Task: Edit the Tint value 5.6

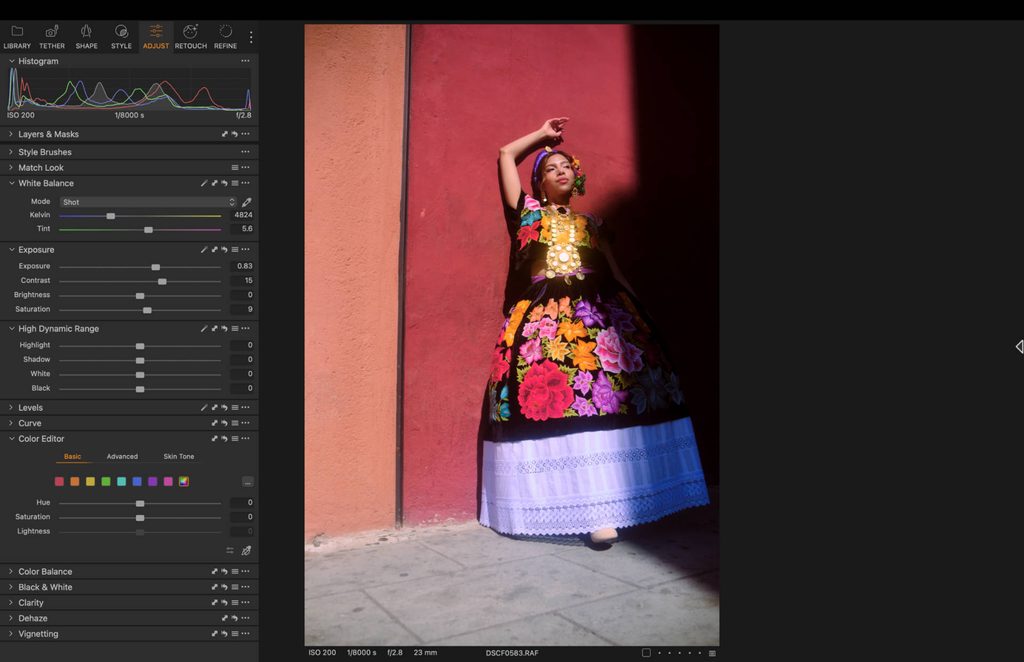Action: click(242, 229)
